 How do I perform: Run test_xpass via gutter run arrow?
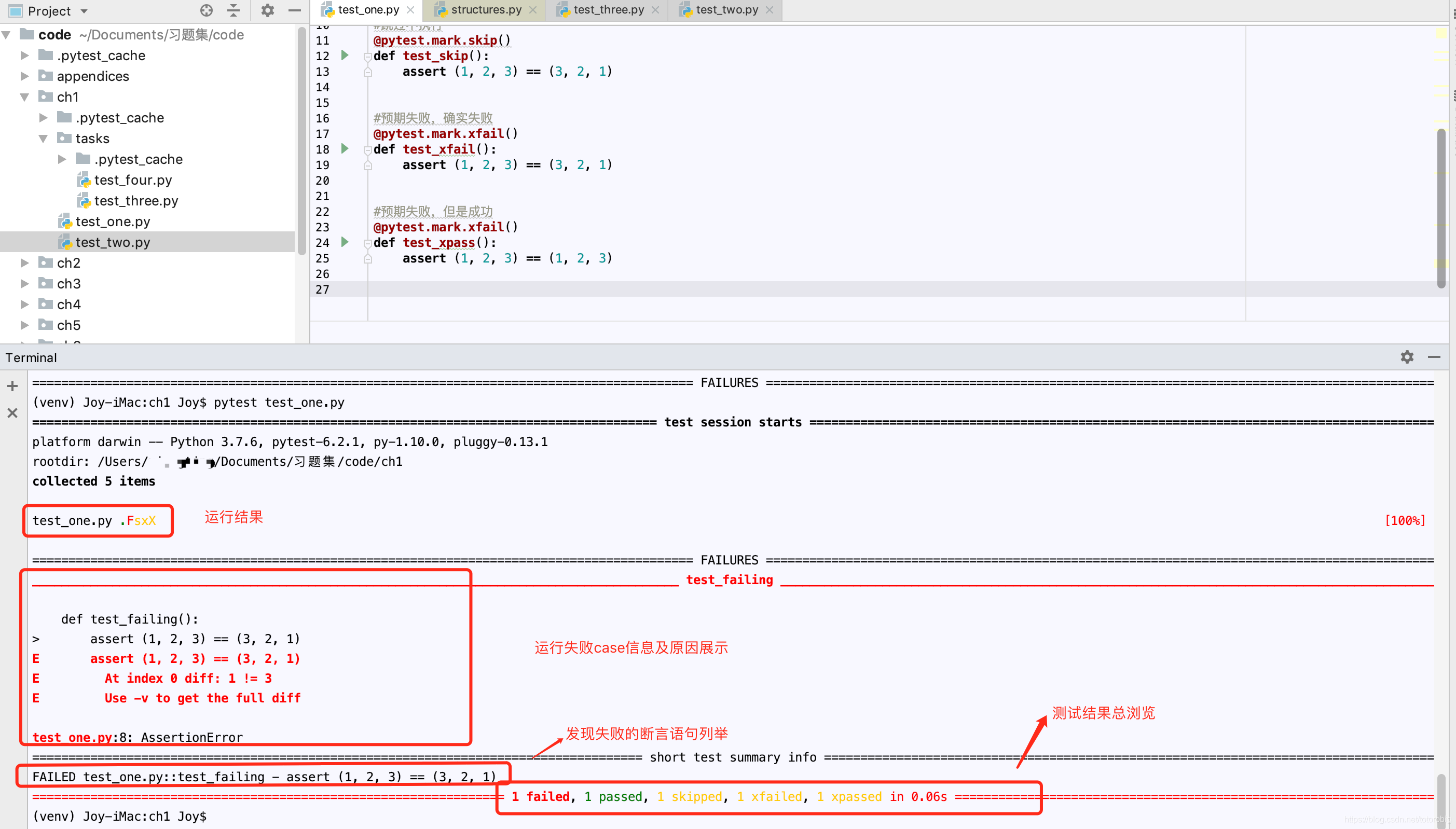(x=345, y=242)
